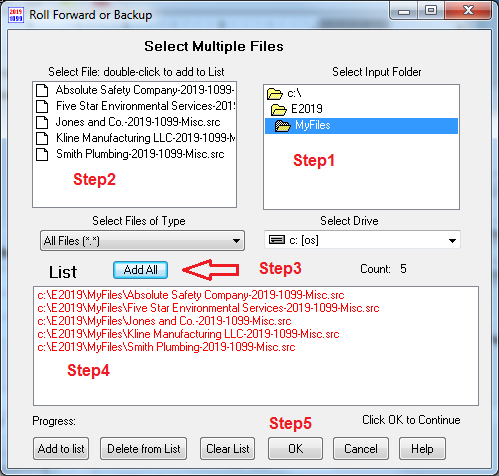Image resolution: width=499 pixels, height=476 pixels.
Task: Click the Add to list button
Action: click(x=61, y=449)
